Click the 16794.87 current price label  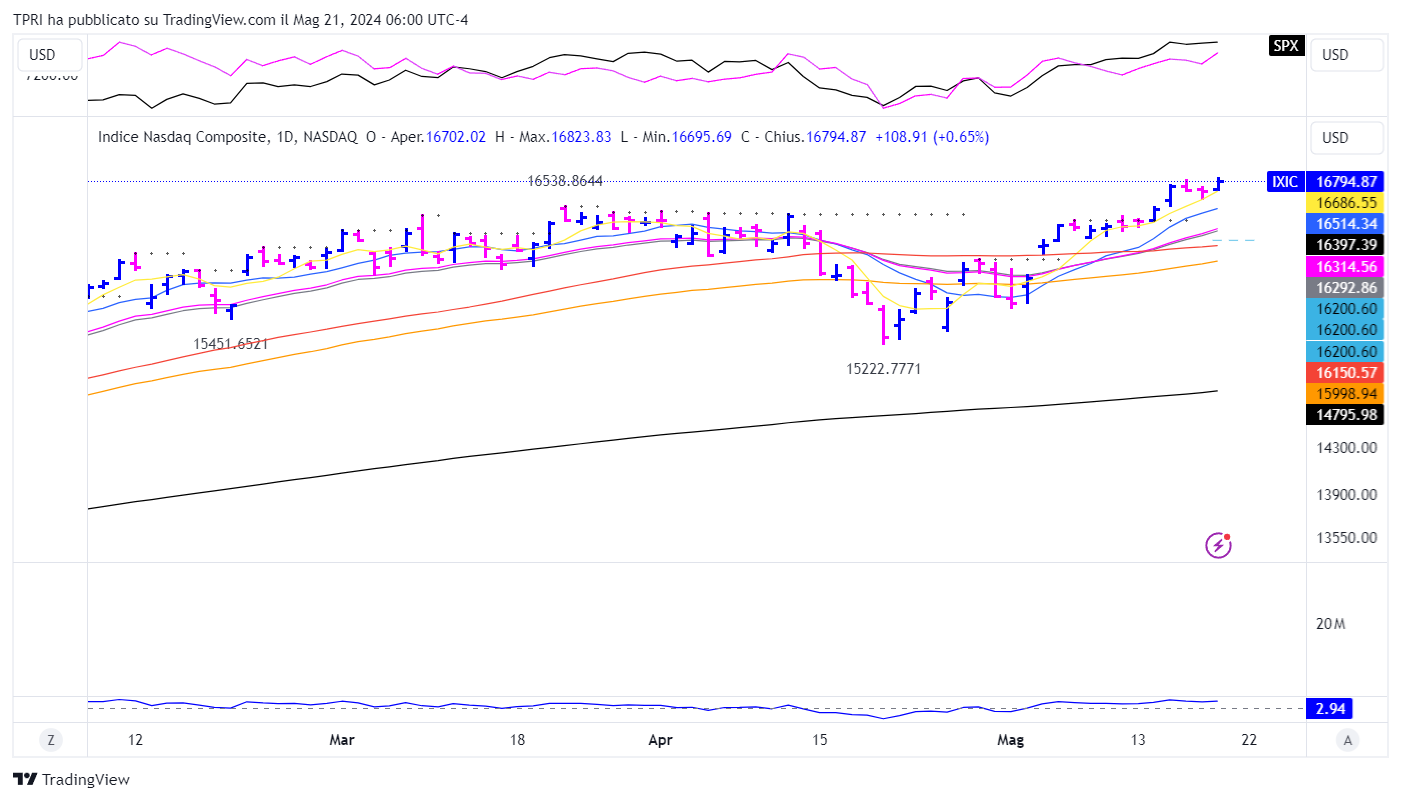(x=1346, y=182)
